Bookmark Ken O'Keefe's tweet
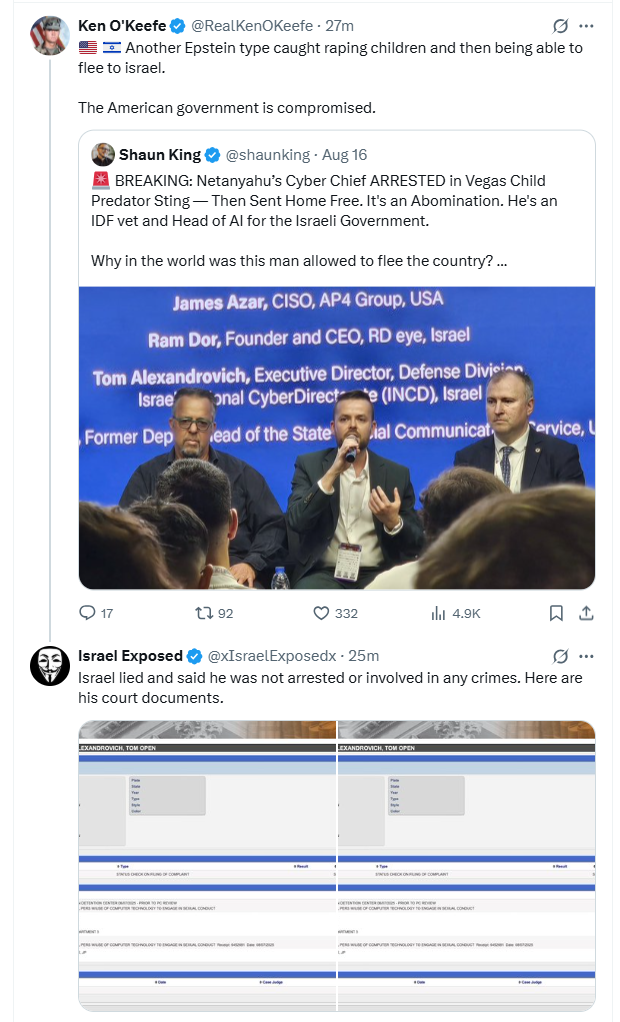This screenshot has height=1022, width=620. [556, 613]
